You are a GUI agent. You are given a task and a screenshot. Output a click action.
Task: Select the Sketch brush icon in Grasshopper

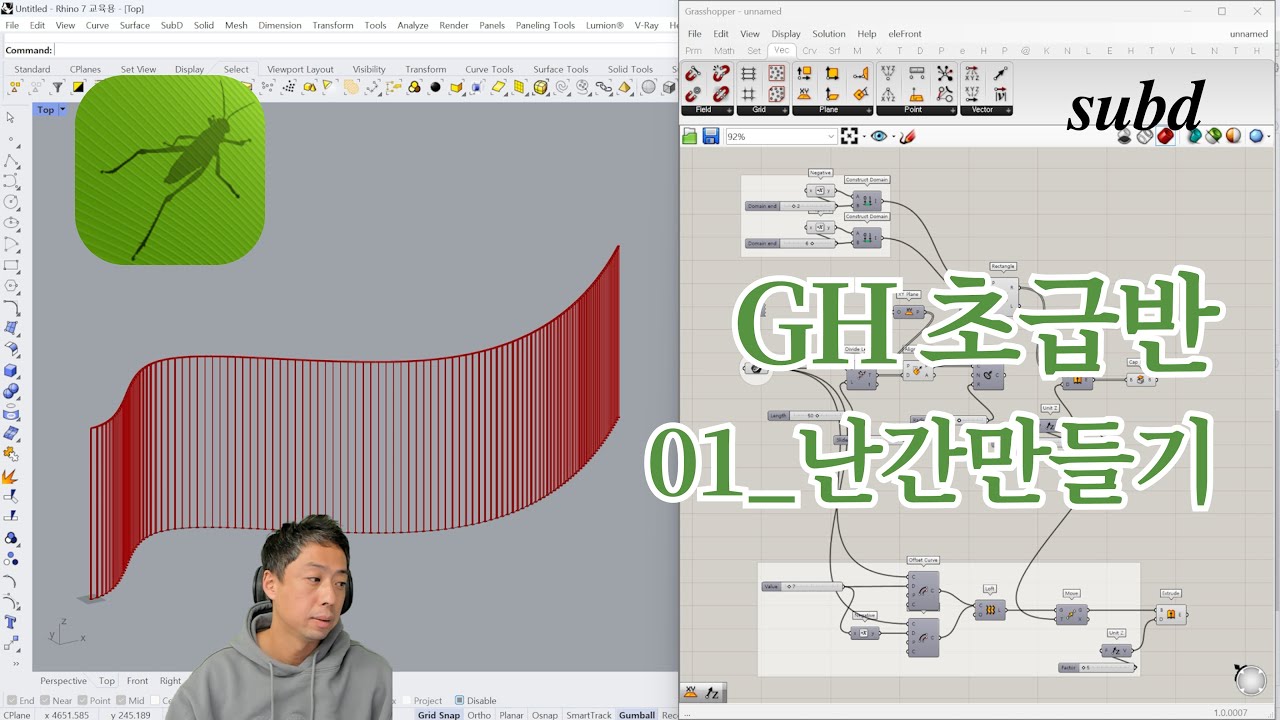coord(907,136)
